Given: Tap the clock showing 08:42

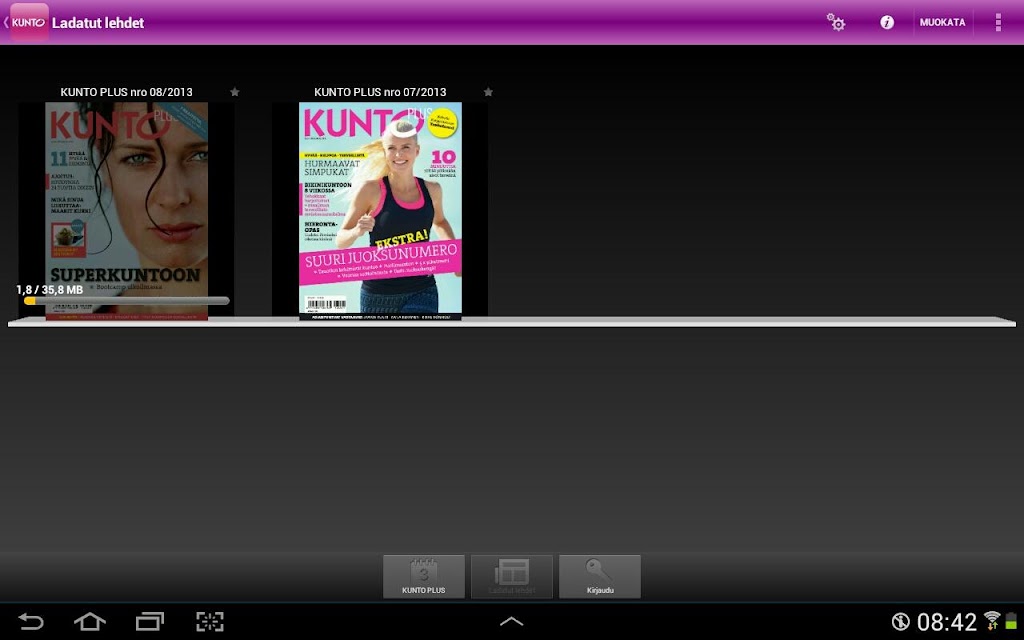Looking at the screenshot, I should [x=946, y=622].
